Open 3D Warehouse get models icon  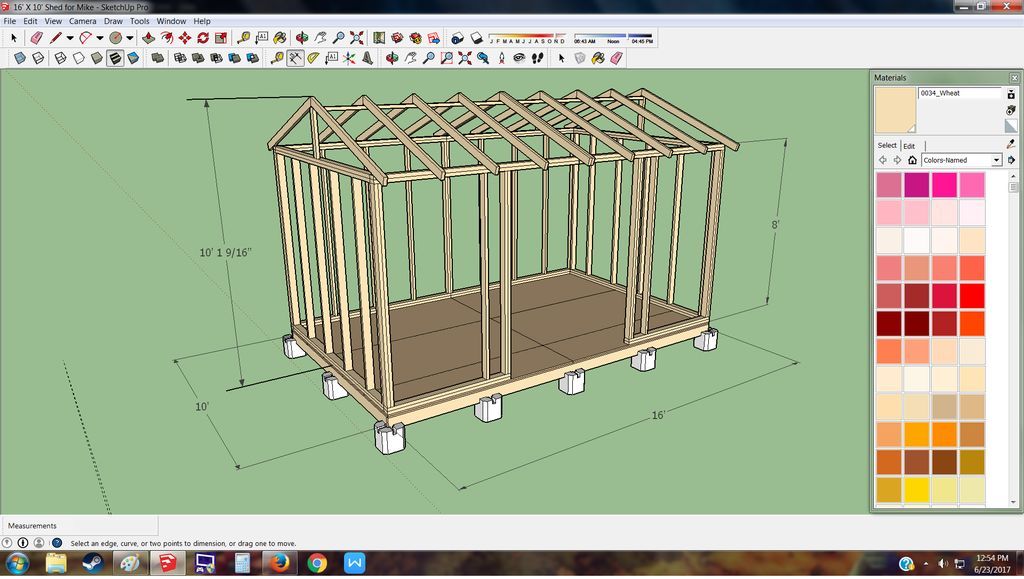[397, 38]
